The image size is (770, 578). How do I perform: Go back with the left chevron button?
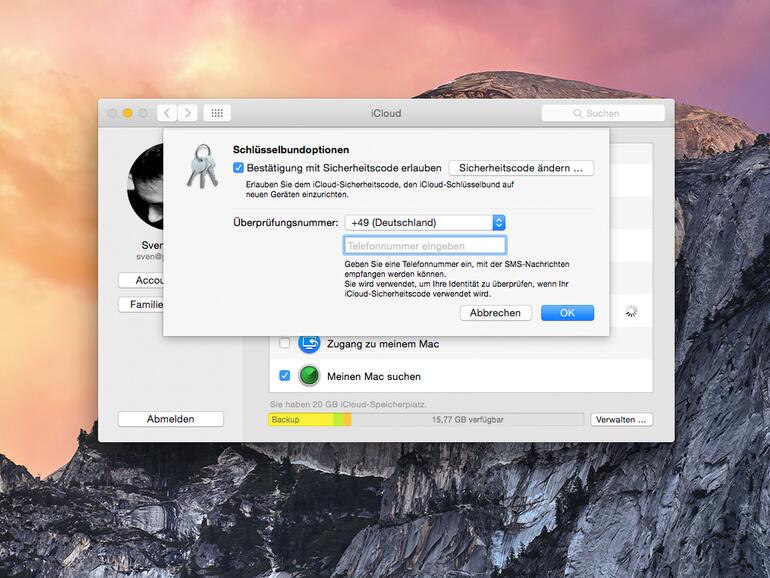click(167, 113)
